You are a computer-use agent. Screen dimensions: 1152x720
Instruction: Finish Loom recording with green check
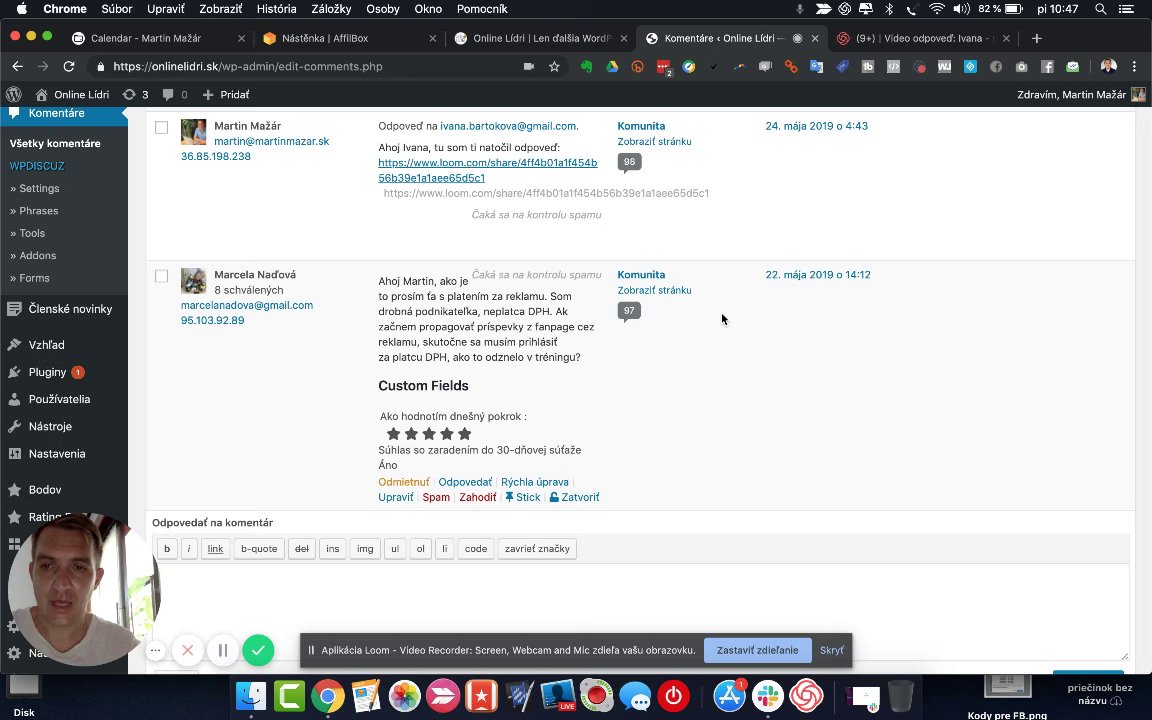point(258,649)
